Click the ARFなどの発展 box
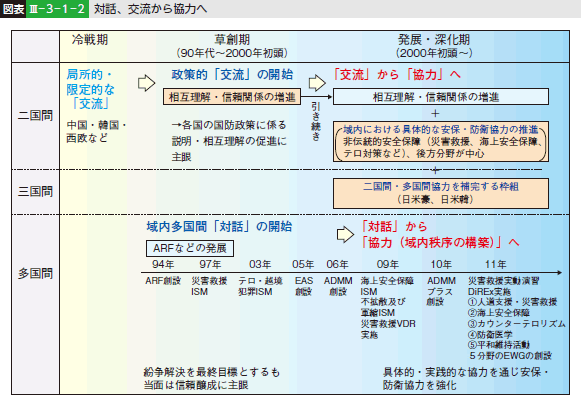581x395 pixels. [x=190, y=248]
